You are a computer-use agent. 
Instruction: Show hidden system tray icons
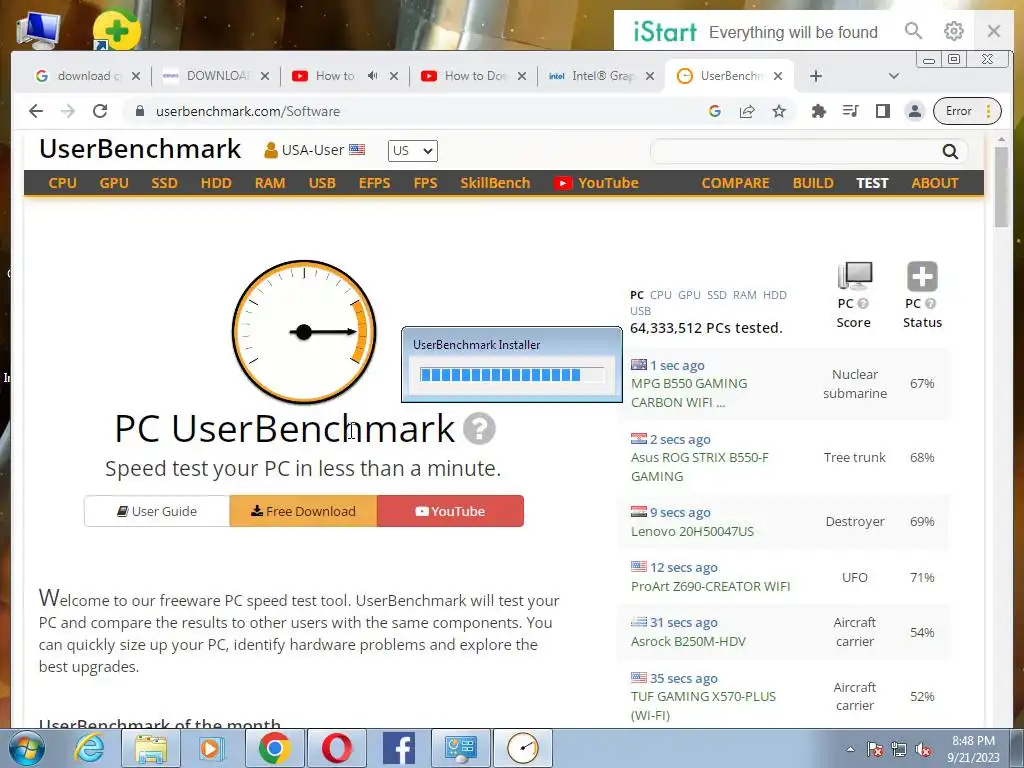coord(850,749)
